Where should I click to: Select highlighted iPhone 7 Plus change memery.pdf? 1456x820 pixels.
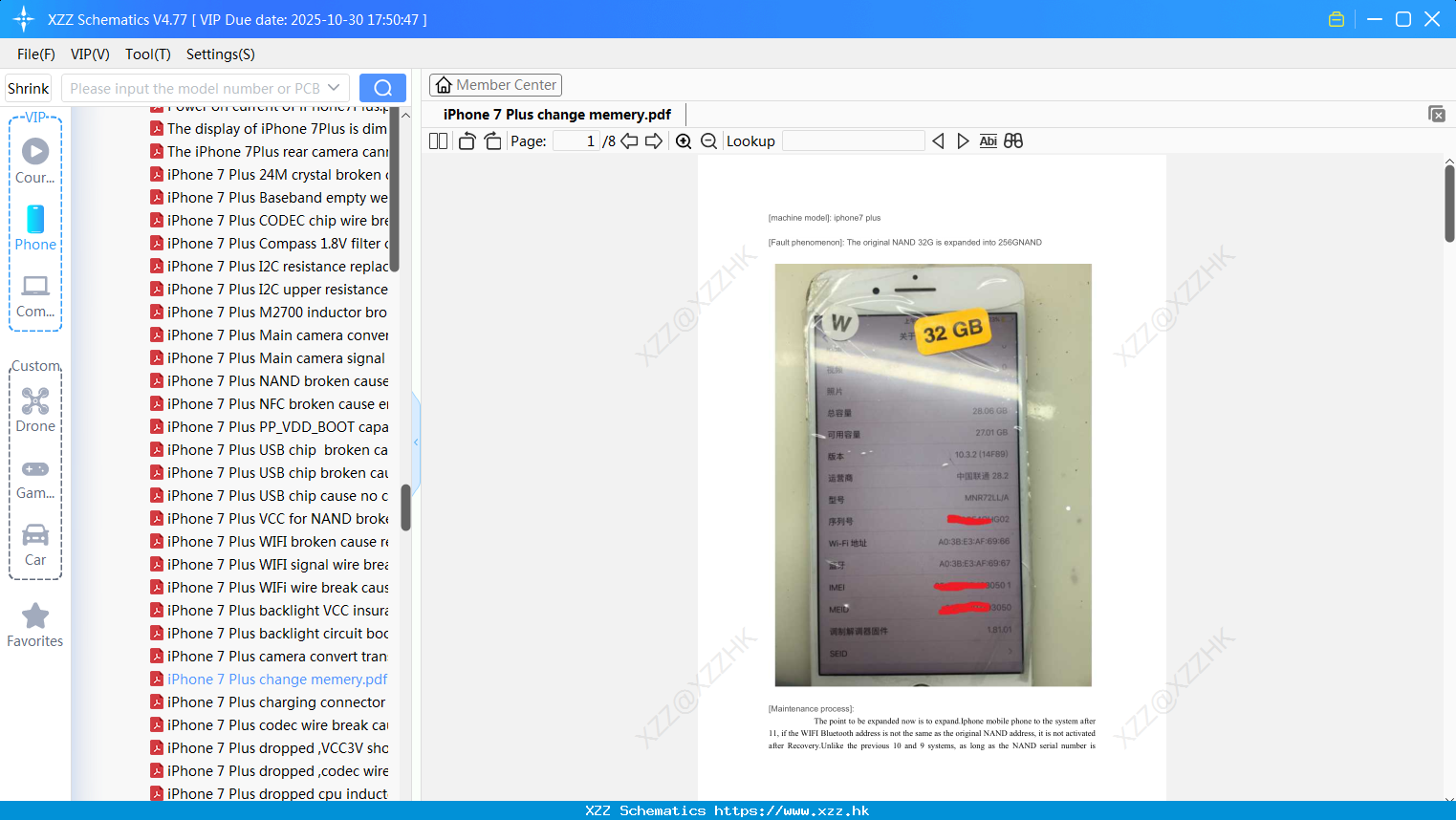[x=269, y=680]
